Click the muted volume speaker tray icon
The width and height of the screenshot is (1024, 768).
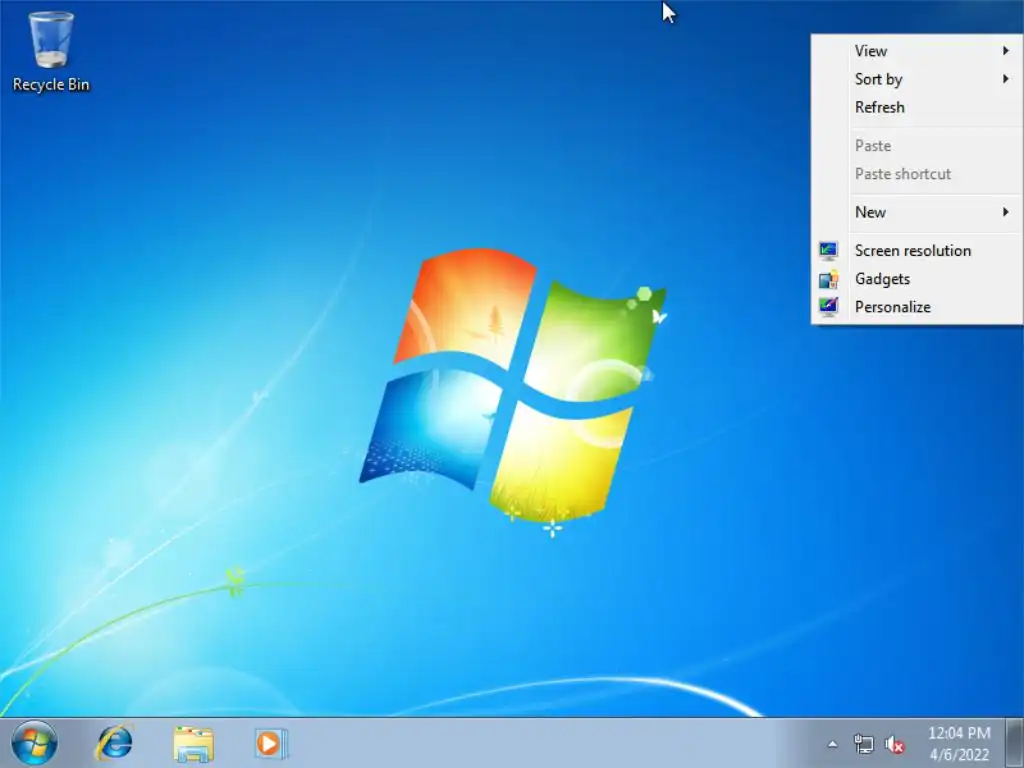[x=894, y=744]
